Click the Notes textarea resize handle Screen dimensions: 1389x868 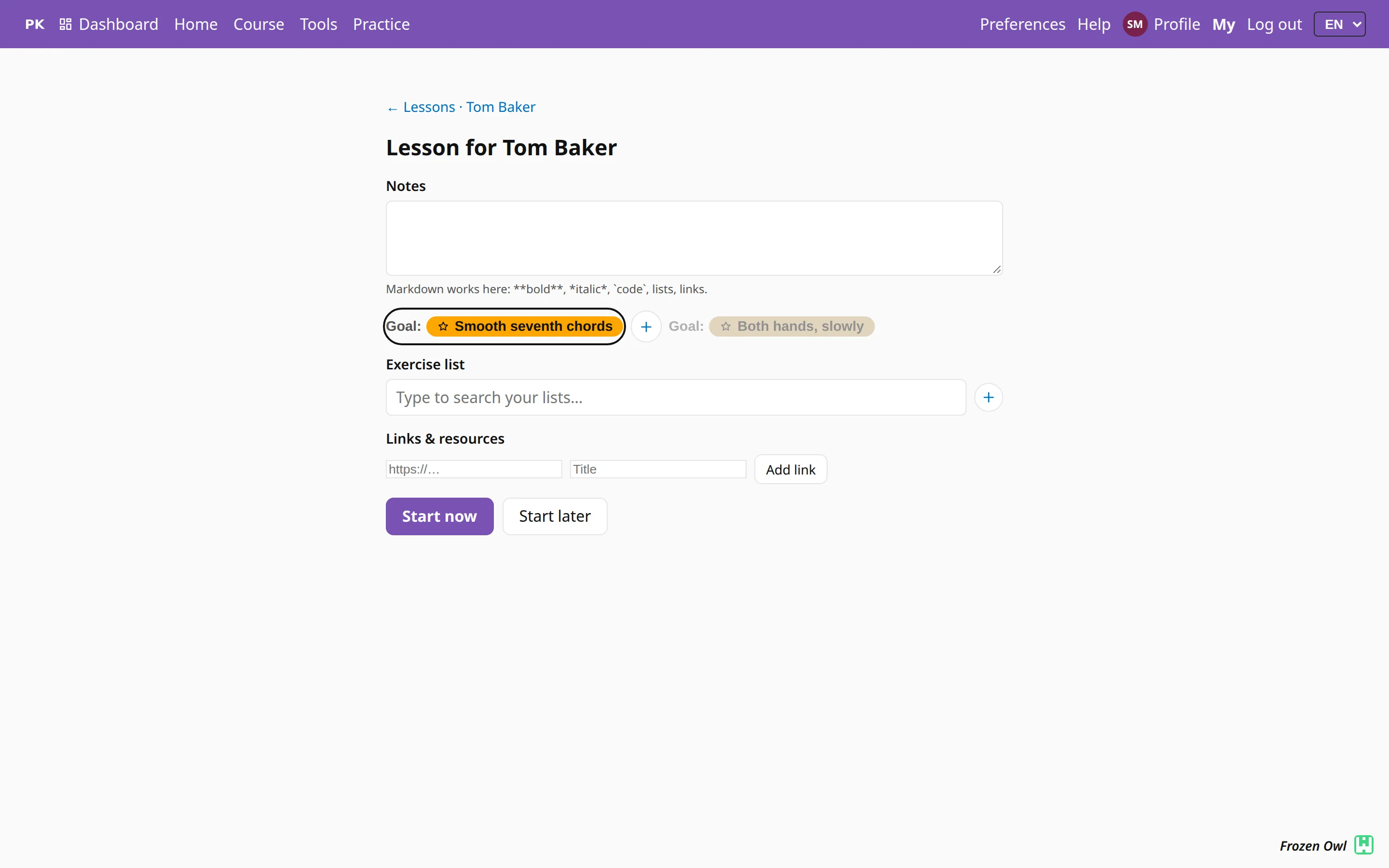996,269
